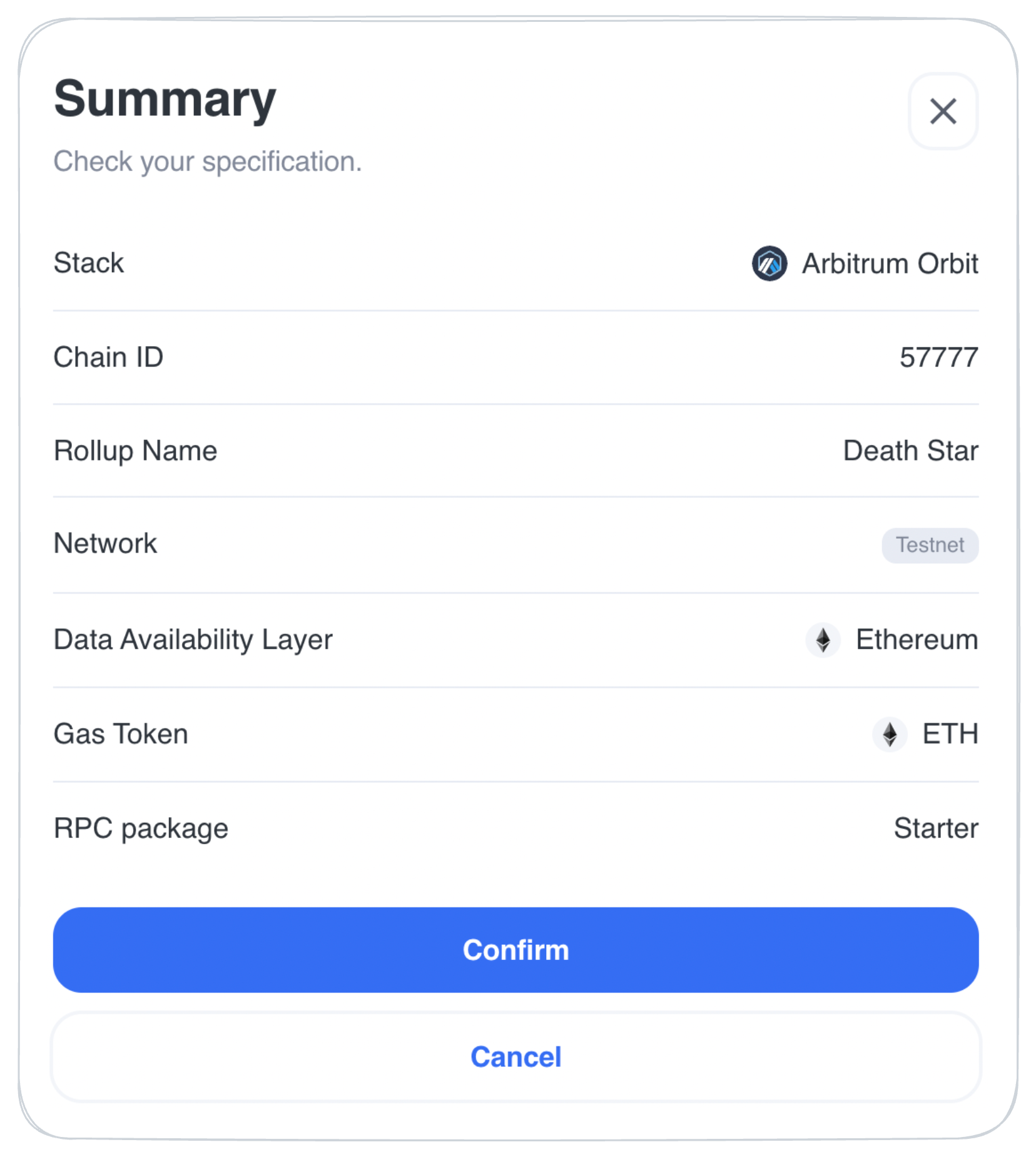Image resolution: width=1036 pixels, height=1157 pixels.
Task: Click the Chain ID row label
Action: pos(108,357)
